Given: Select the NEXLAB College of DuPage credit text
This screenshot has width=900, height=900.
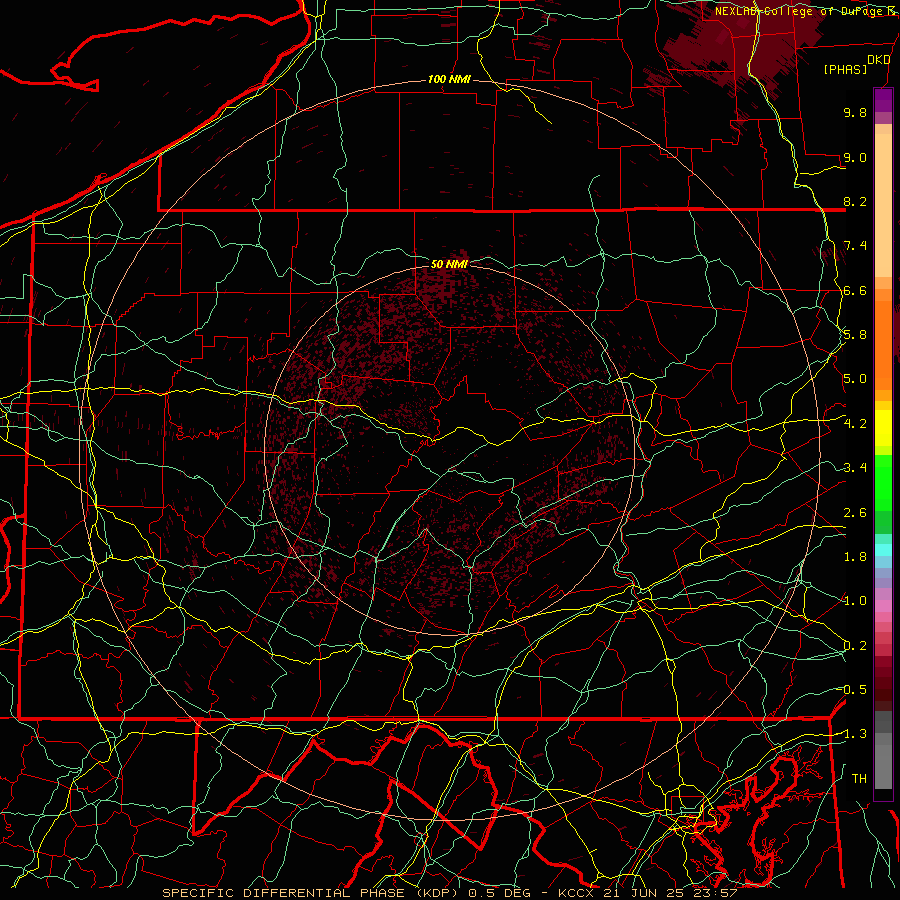Looking at the screenshot, I should (804, 11).
